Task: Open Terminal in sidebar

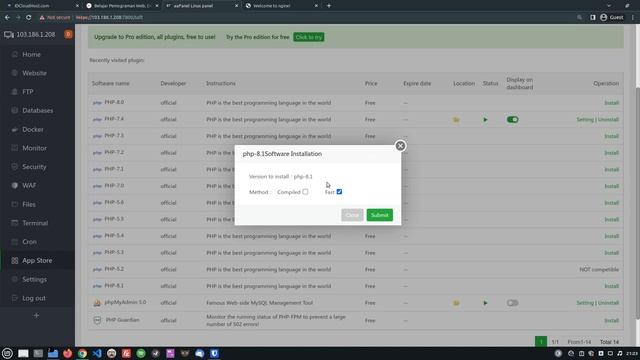Action: tap(35, 223)
